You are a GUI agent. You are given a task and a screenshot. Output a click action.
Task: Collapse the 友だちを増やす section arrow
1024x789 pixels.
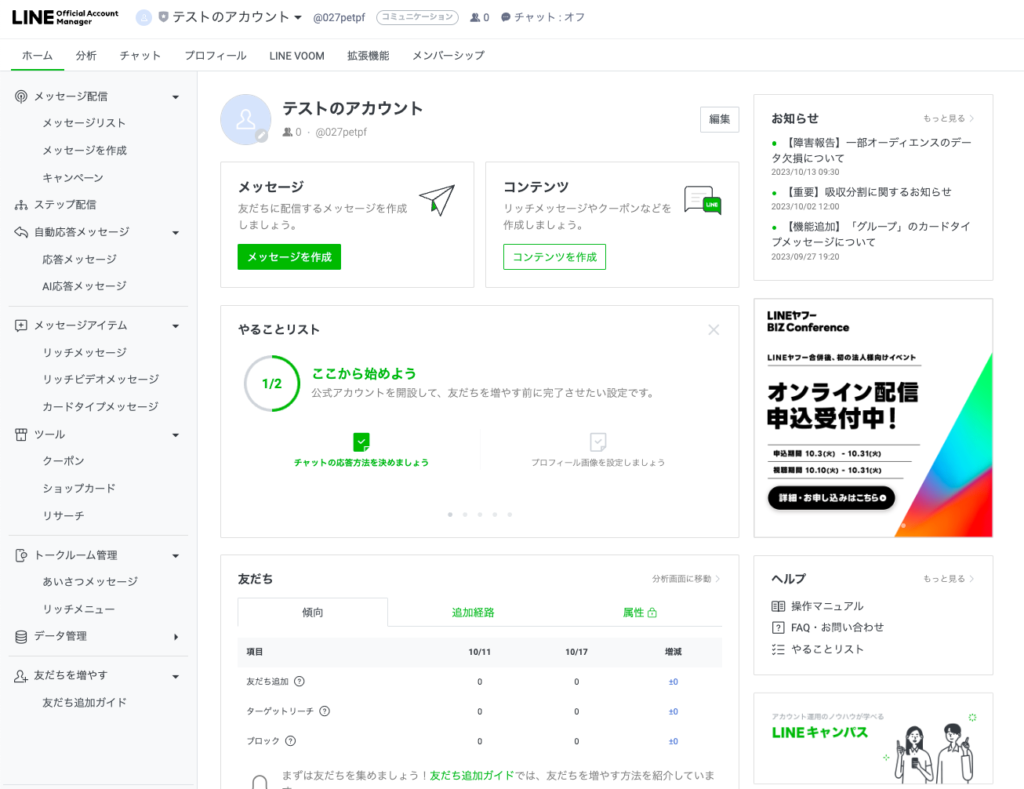pos(176,677)
